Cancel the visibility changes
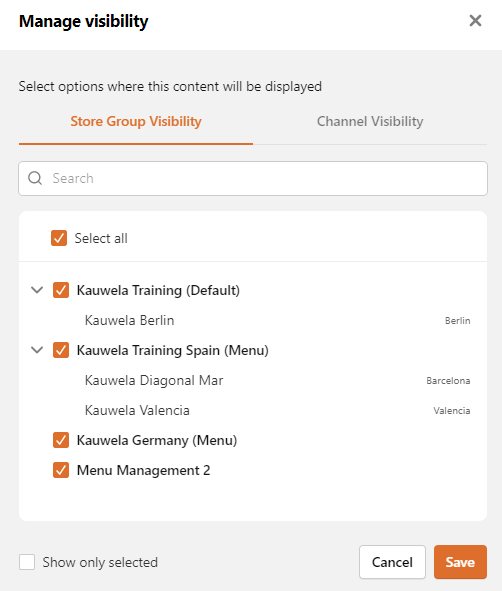 coord(392,562)
